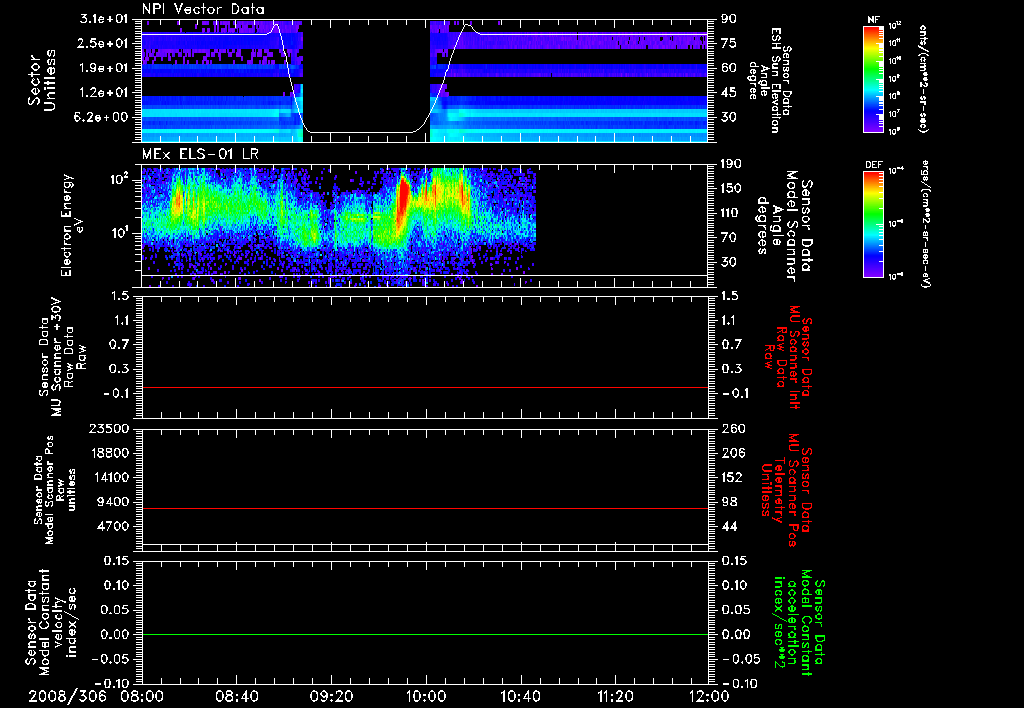Click the "10:00" time axis label

pos(426,696)
